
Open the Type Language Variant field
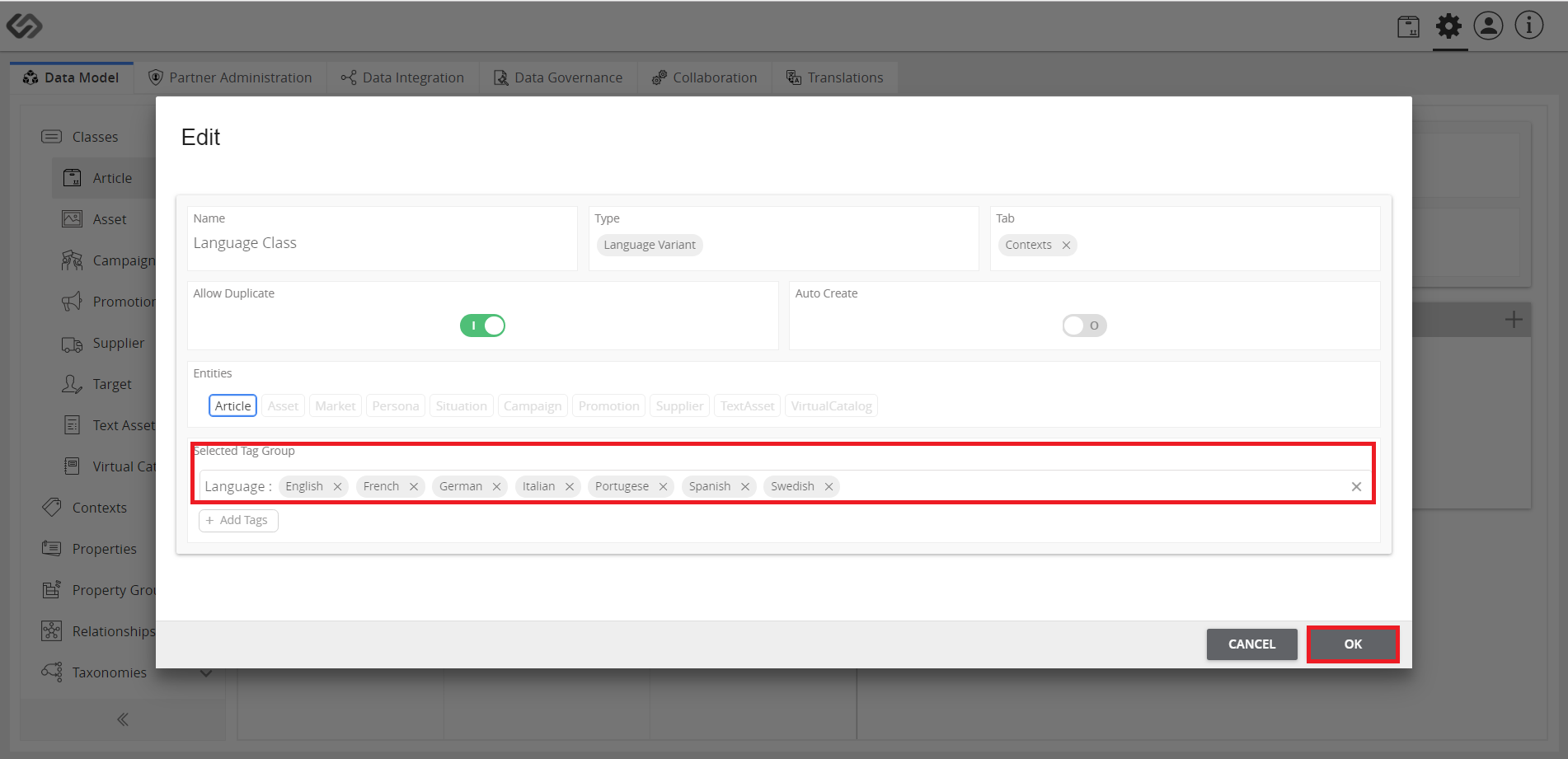click(x=783, y=238)
